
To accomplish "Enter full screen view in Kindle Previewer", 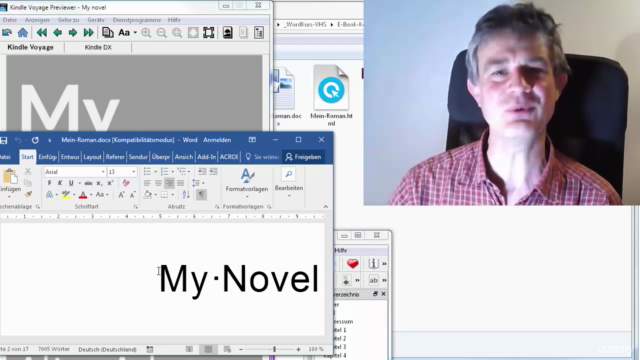I will point(209,33).
